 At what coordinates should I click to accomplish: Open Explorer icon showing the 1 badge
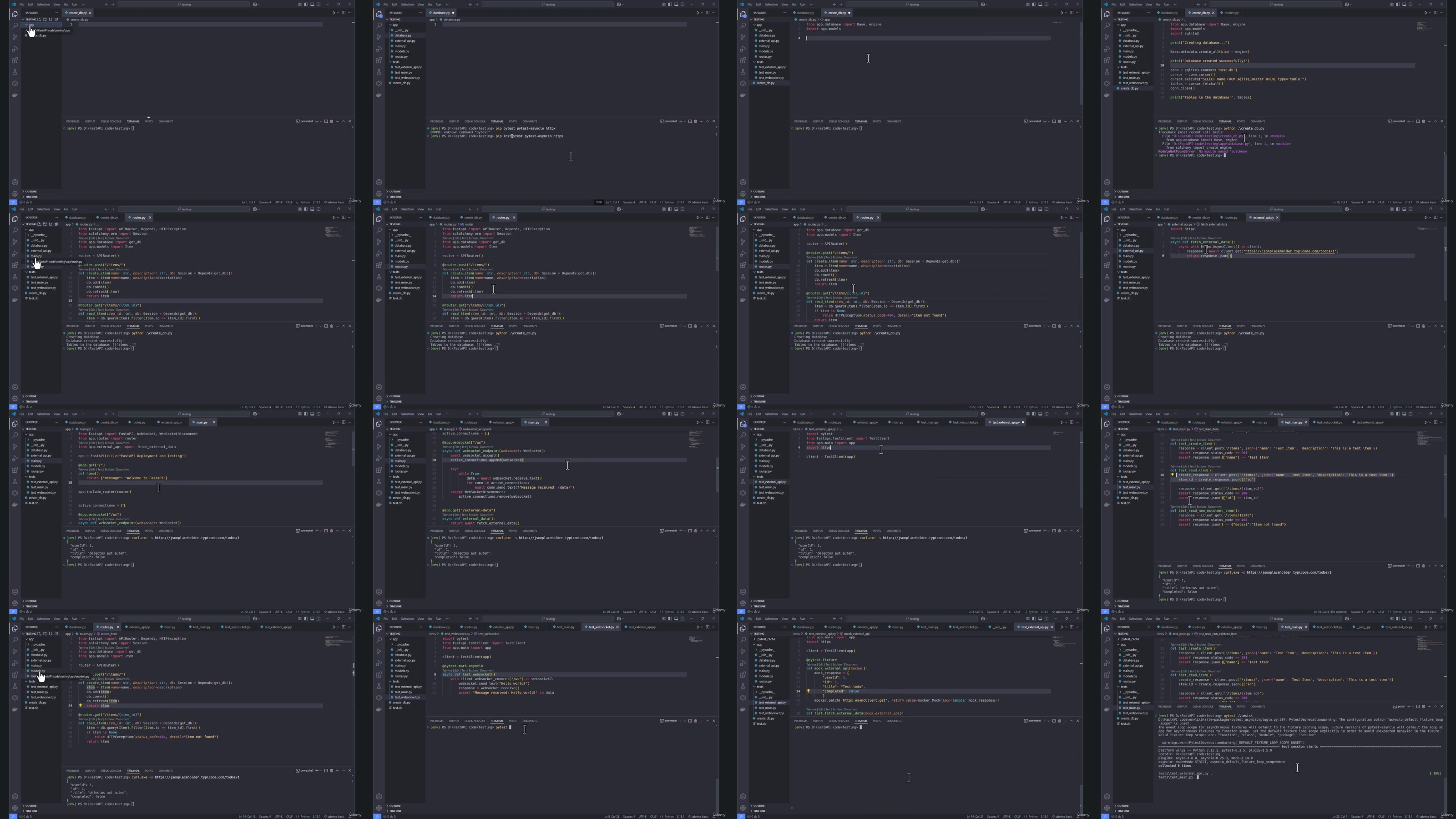[x=379, y=14]
